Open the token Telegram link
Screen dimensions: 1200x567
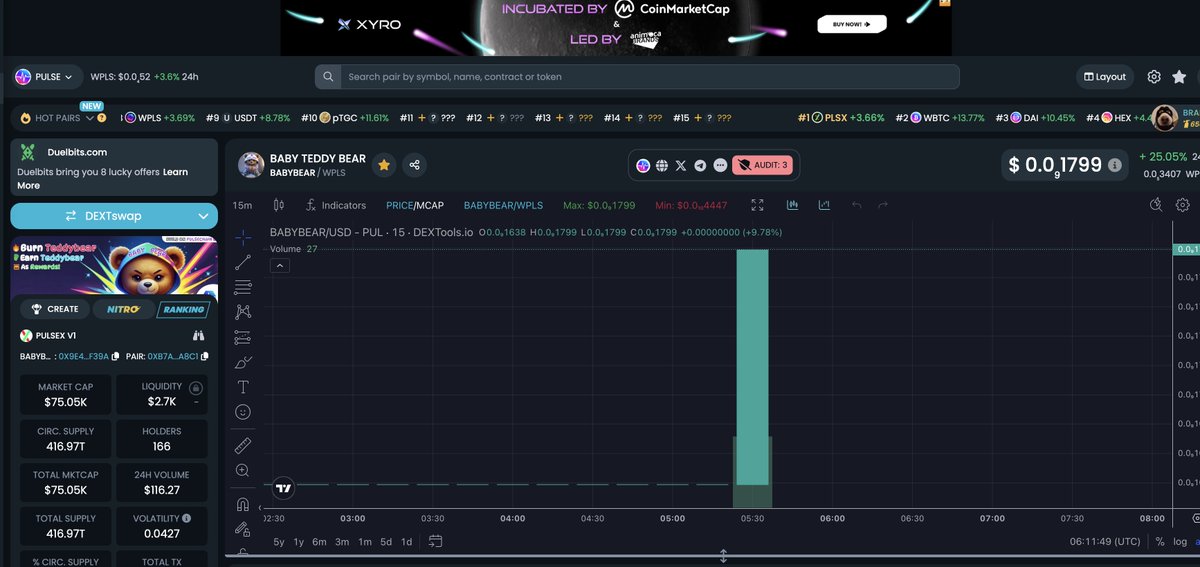[700, 165]
